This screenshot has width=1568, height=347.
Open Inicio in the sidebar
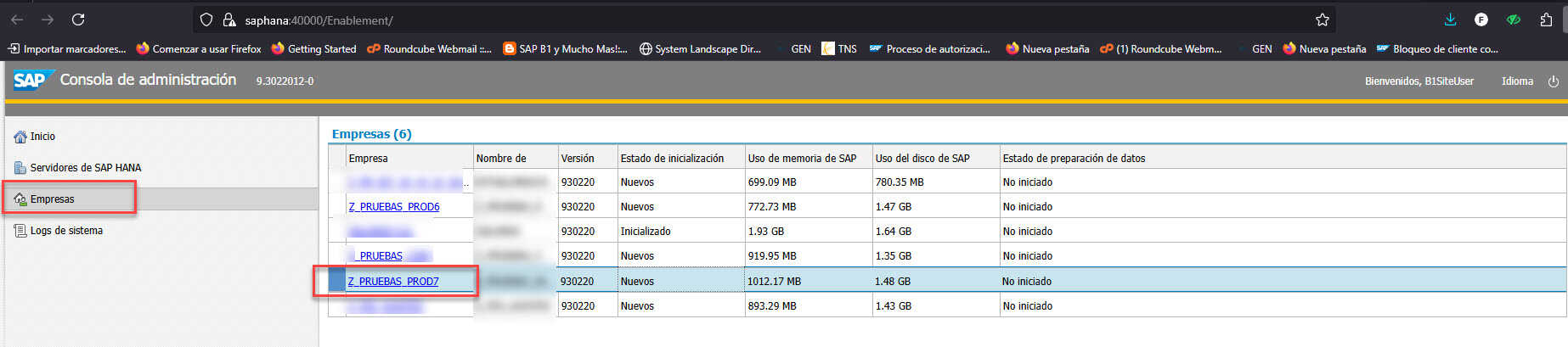tap(42, 137)
